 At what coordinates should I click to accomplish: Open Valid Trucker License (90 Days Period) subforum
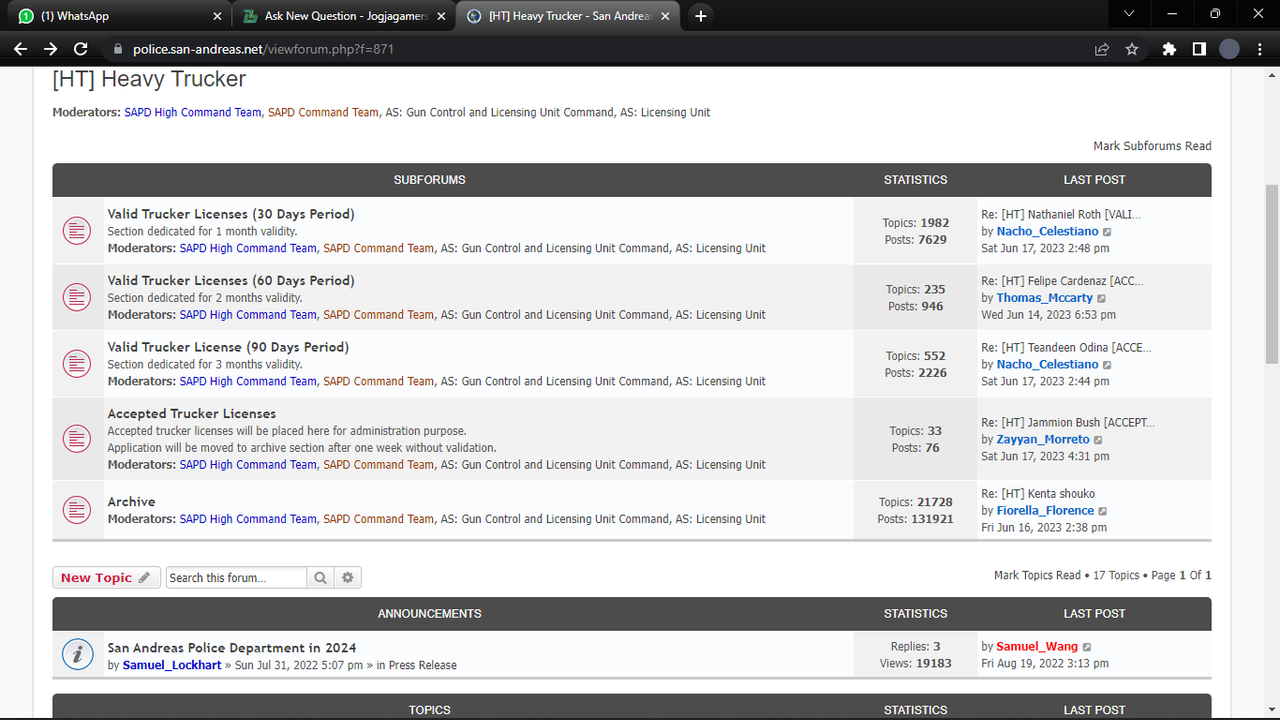(x=228, y=347)
